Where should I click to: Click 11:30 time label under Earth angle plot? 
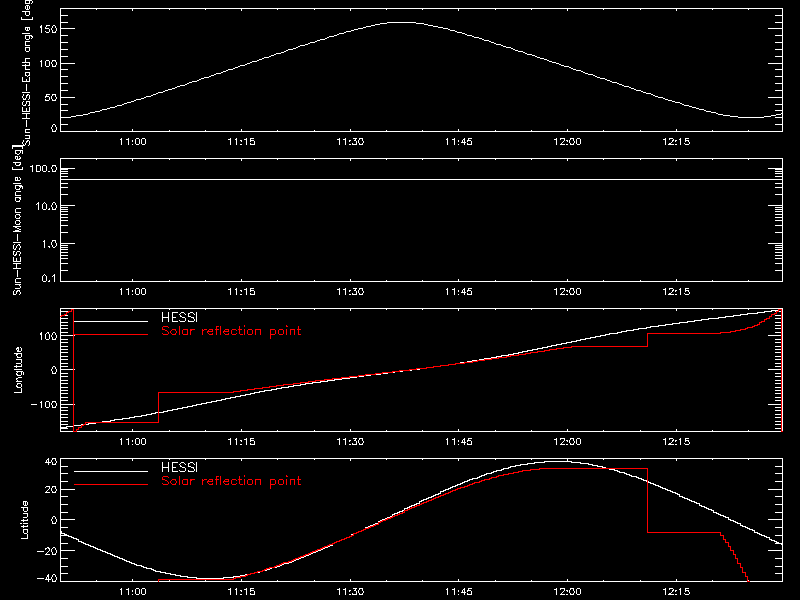(350, 142)
